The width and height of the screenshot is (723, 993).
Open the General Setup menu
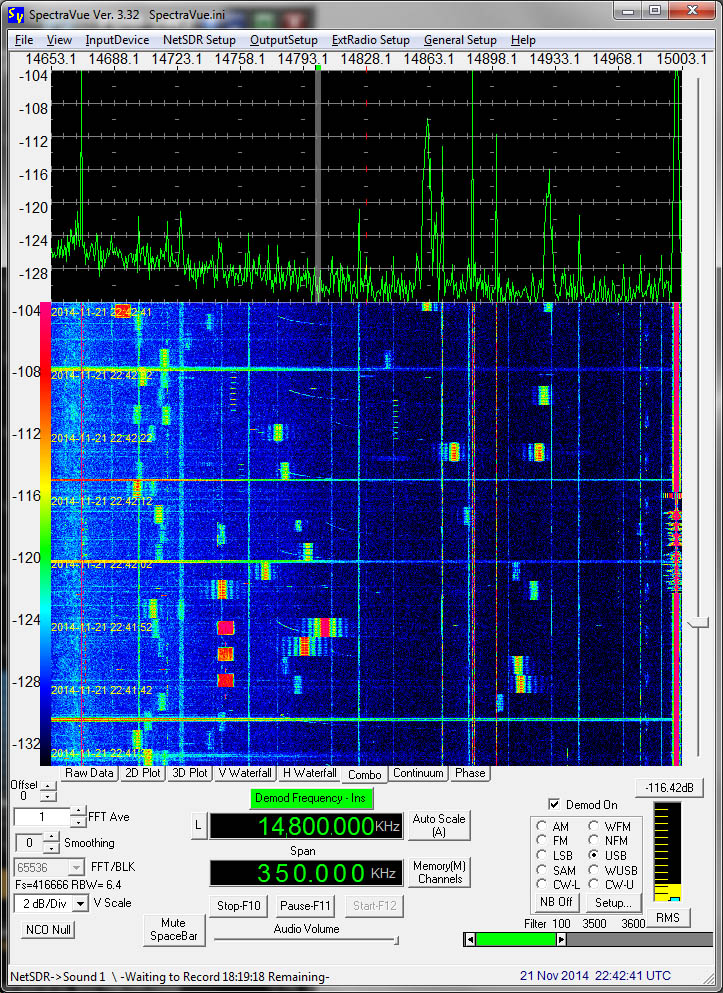tap(460, 40)
